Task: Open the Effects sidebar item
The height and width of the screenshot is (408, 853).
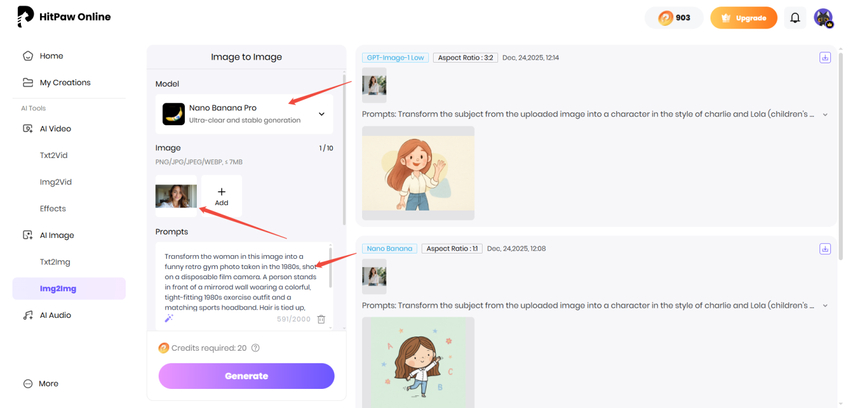Action: coord(53,209)
